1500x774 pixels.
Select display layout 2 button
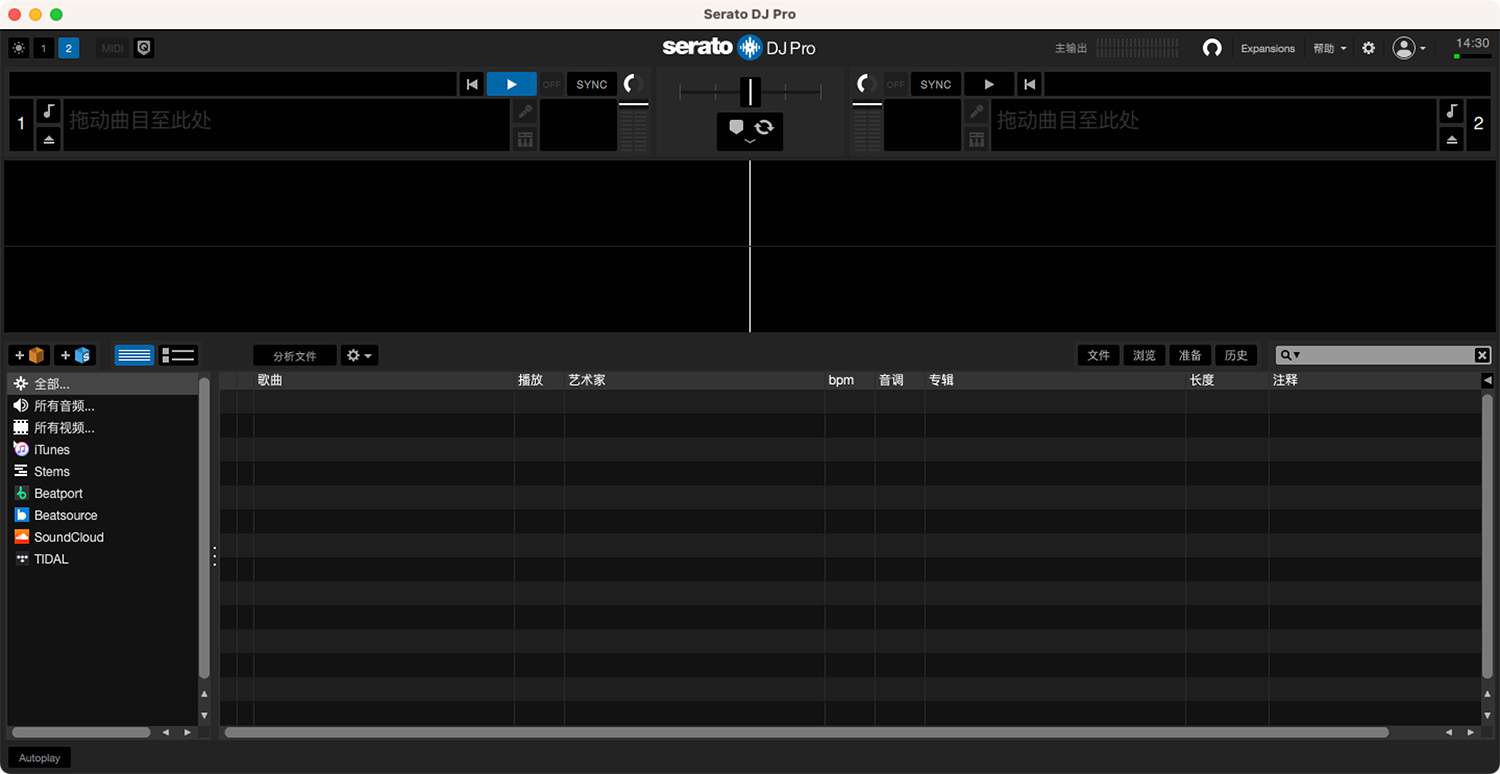pos(68,48)
